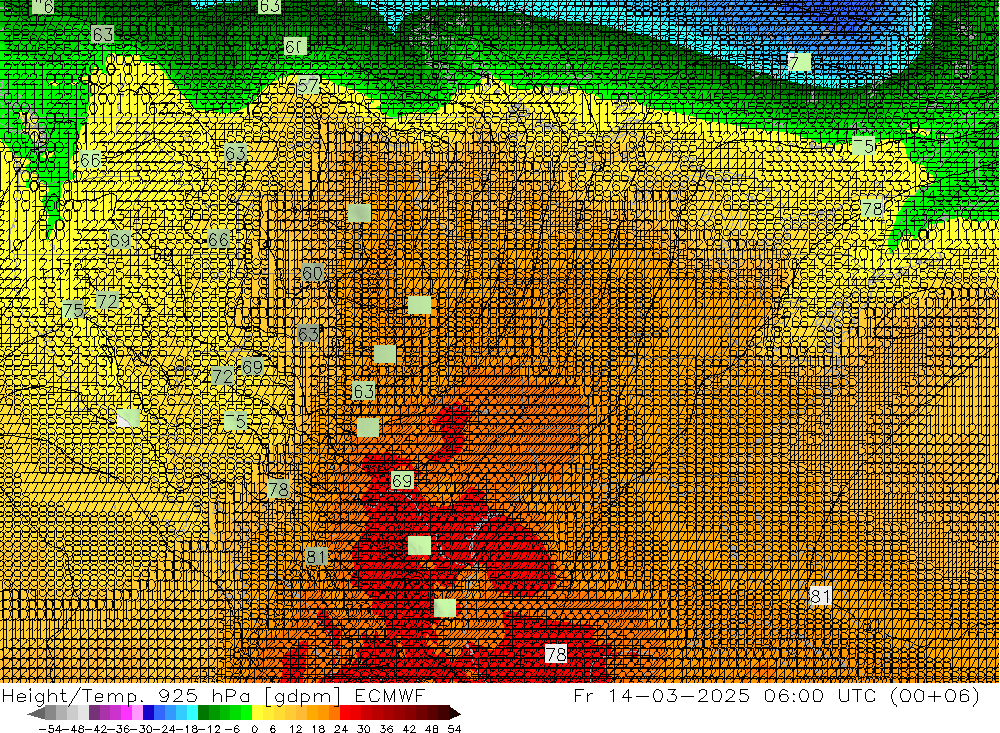Click the dark gray '63' contour label
Viewport: 1000px width, 733px height.
click(x=308, y=333)
